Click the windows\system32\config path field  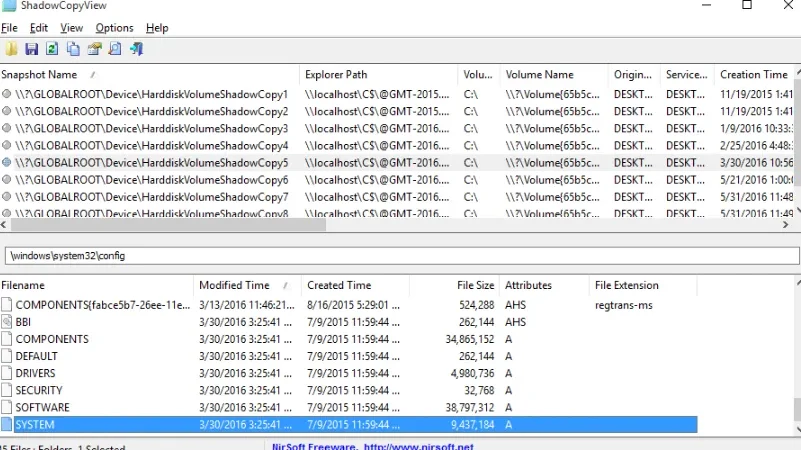click(x=402, y=256)
